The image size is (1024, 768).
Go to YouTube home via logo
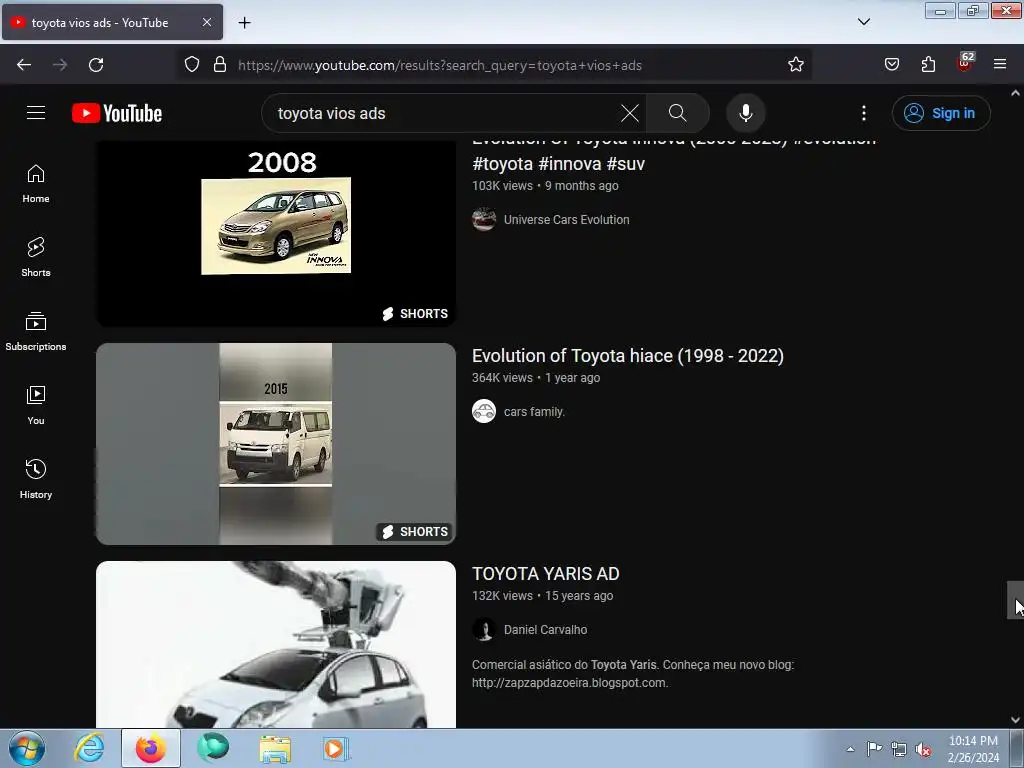117,113
